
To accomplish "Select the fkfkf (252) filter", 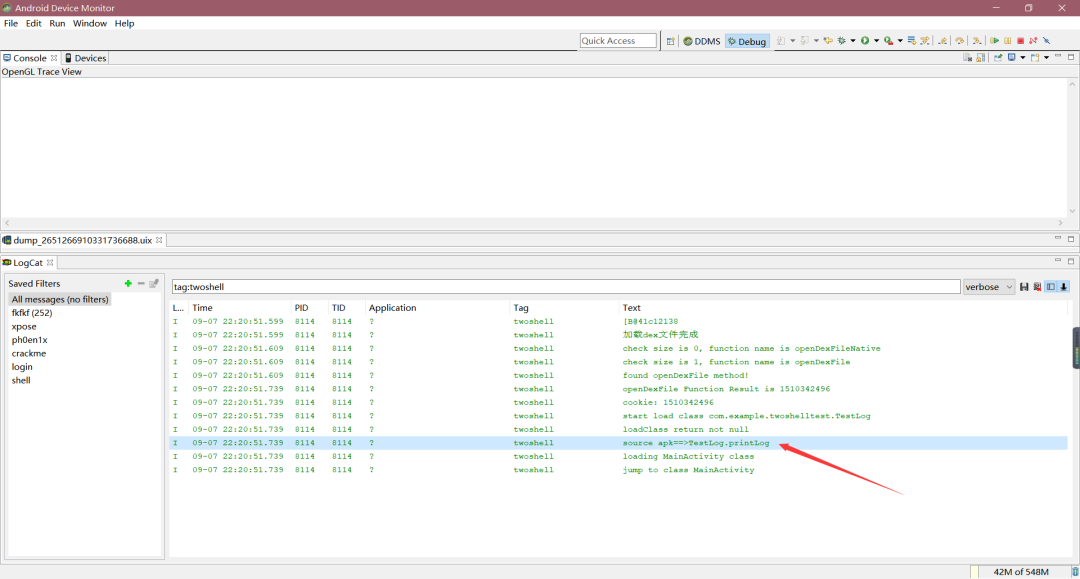I will pos(32,313).
